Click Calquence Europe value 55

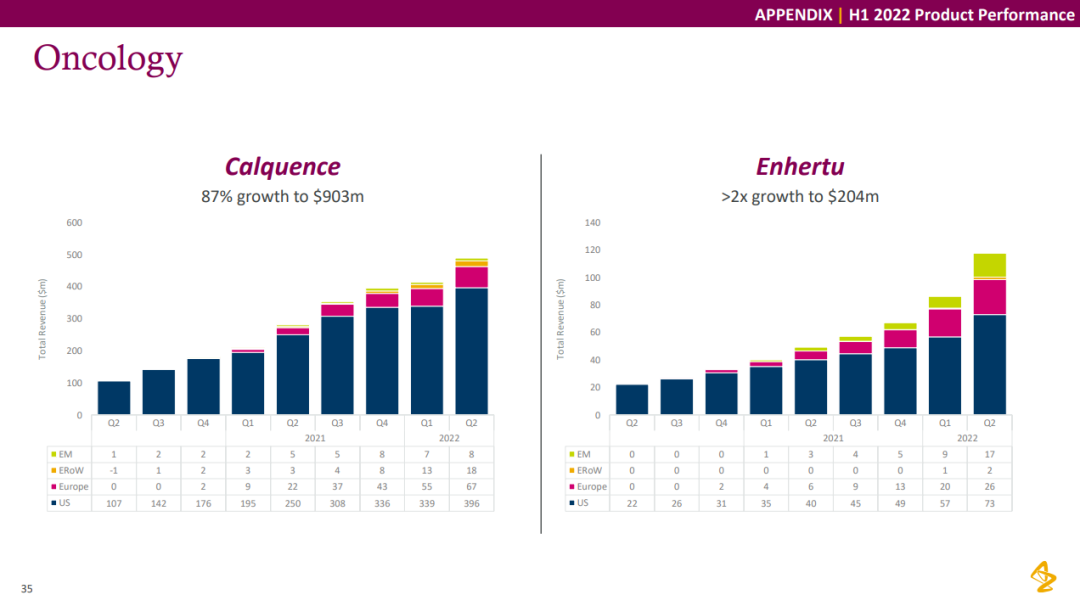click(x=427, y=487)
